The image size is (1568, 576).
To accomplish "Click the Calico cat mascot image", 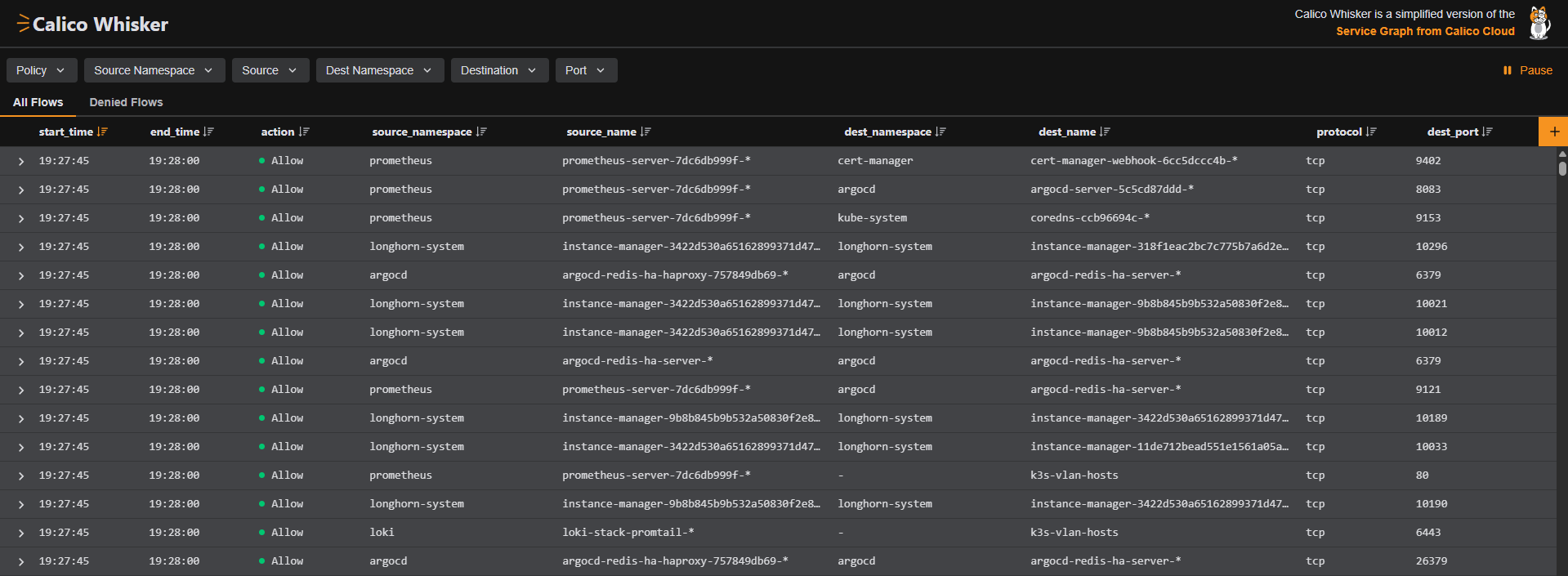I will (1539, 23).
